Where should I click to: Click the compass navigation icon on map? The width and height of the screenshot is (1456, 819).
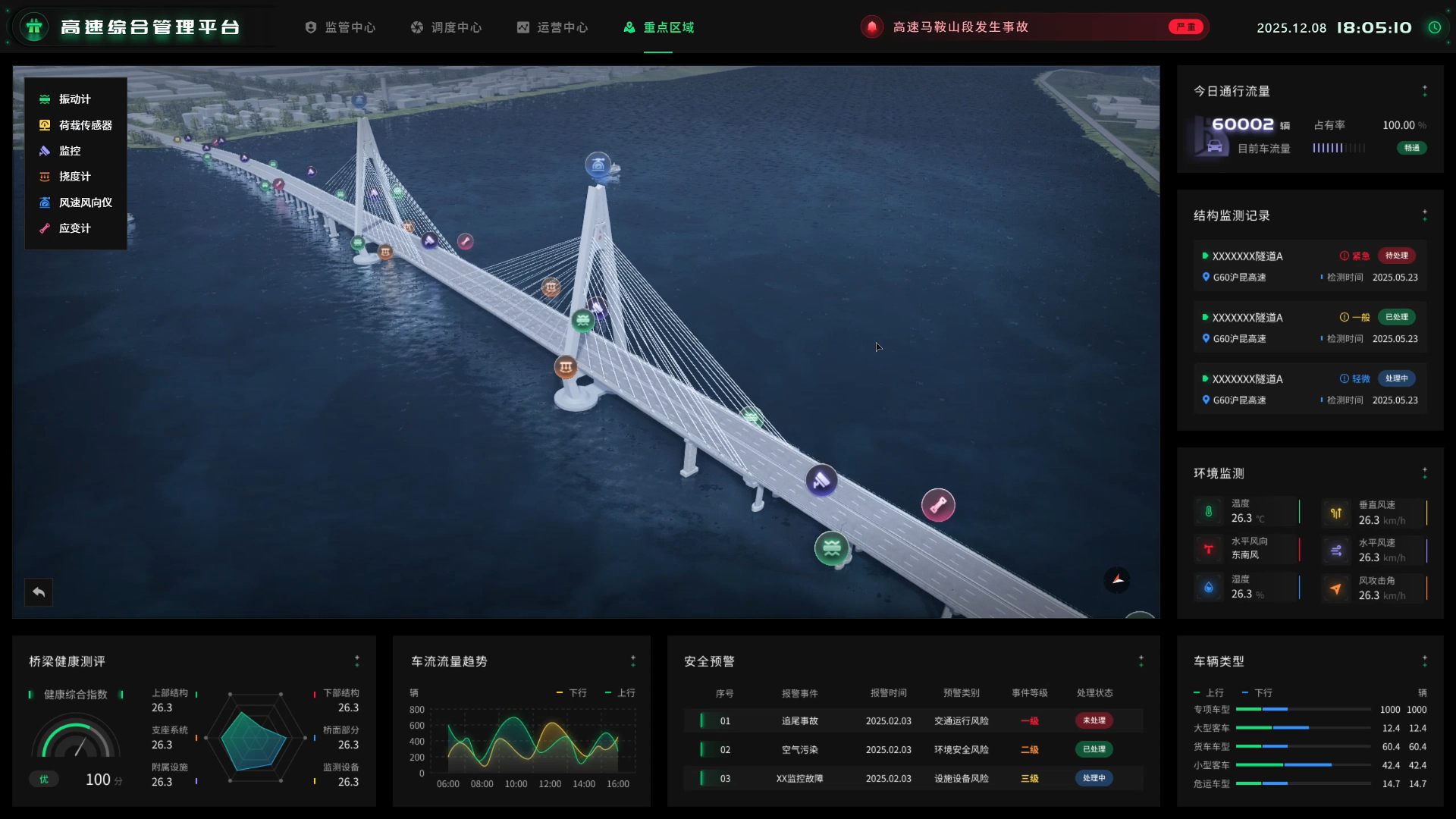[x=1117, y=580]
